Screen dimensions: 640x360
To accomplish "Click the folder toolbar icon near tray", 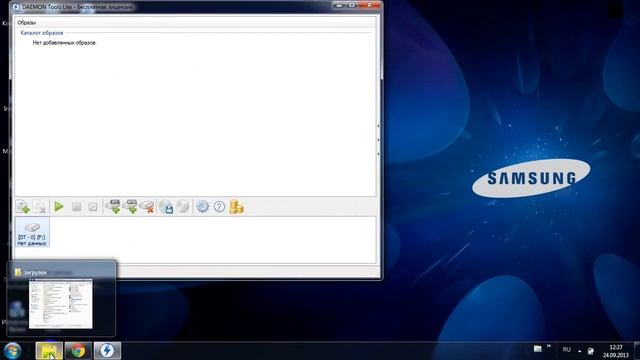I will [538, 349].
